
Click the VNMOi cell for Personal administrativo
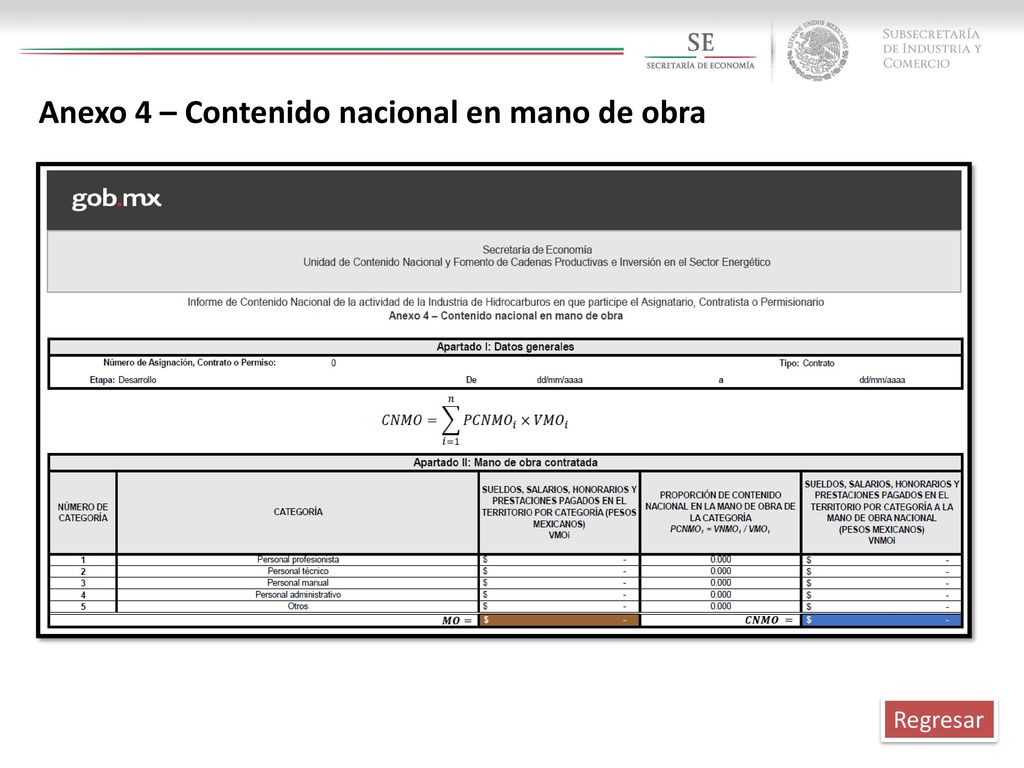[x=882, y=595]
